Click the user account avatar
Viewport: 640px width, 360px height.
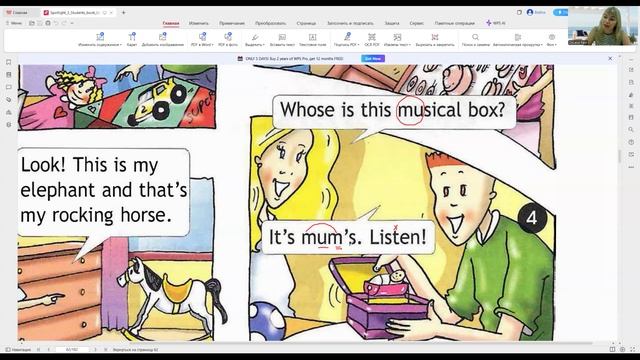pos(530,12)
